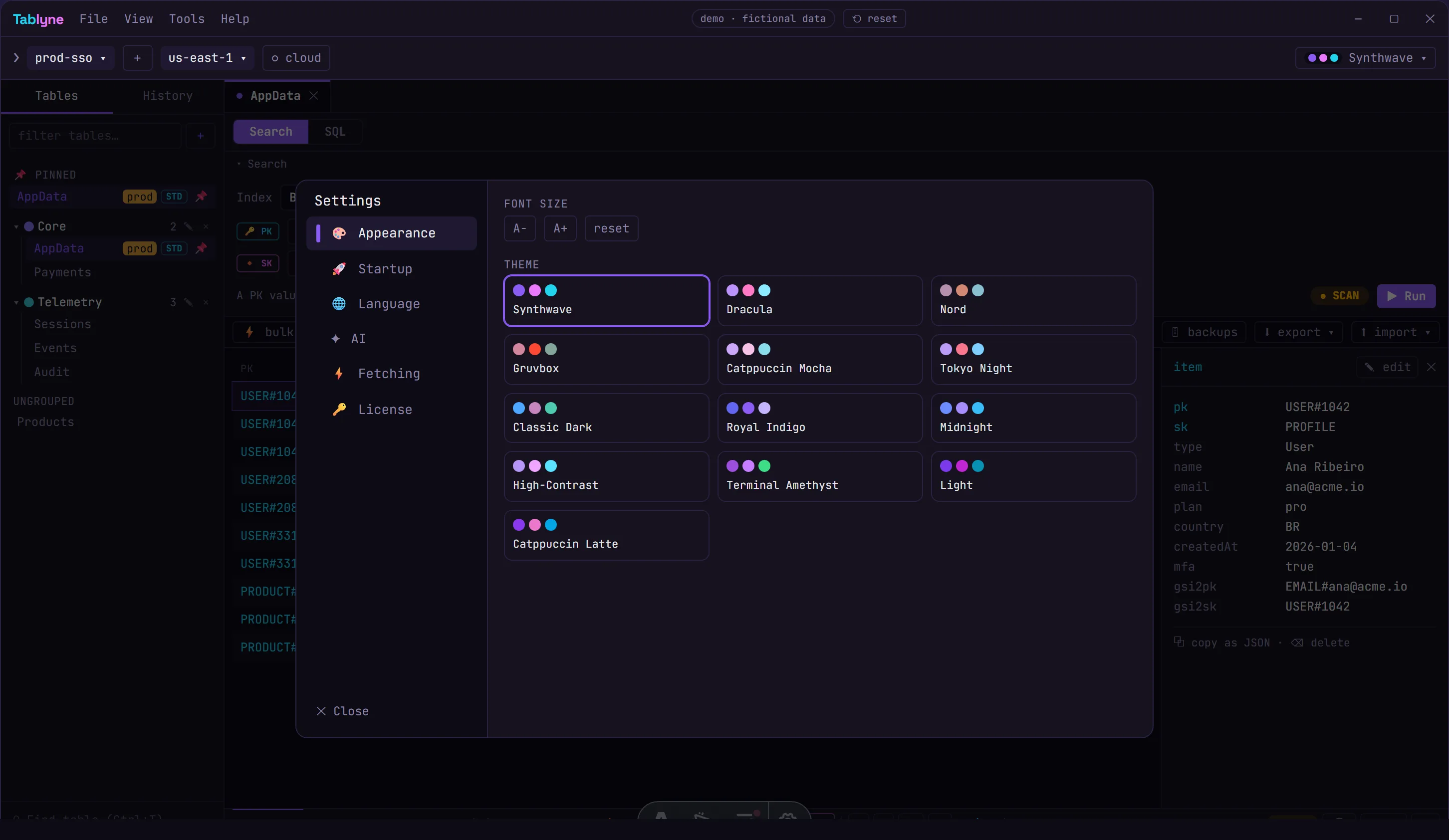1449x840 pixels.
Task: Close the item detail panel
Action: tap(1431, 367)
